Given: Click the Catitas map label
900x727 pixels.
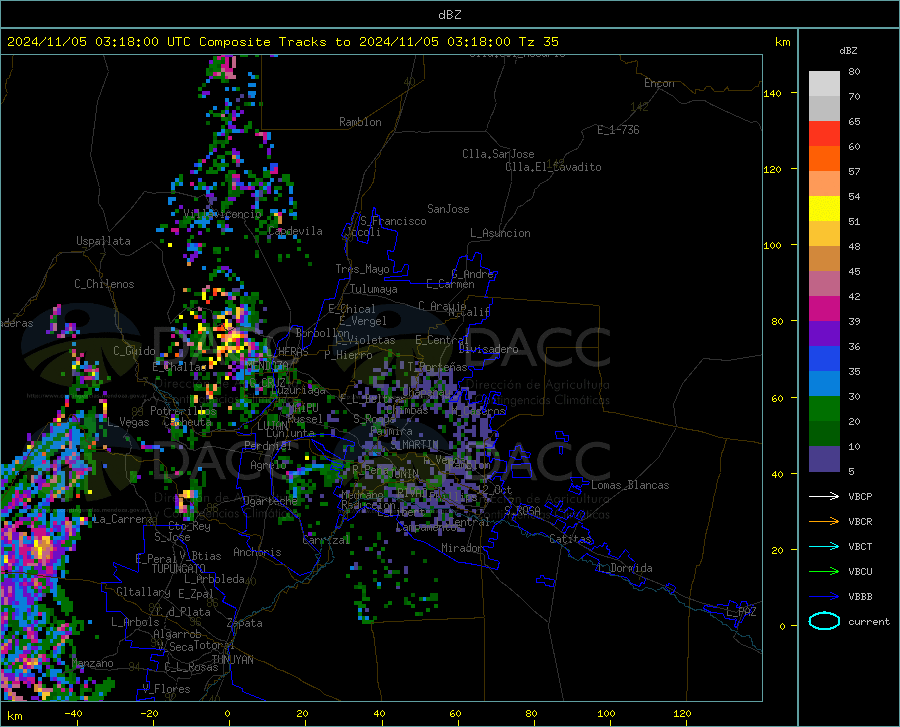Looking at the screenshot, I should pos(570,539).
